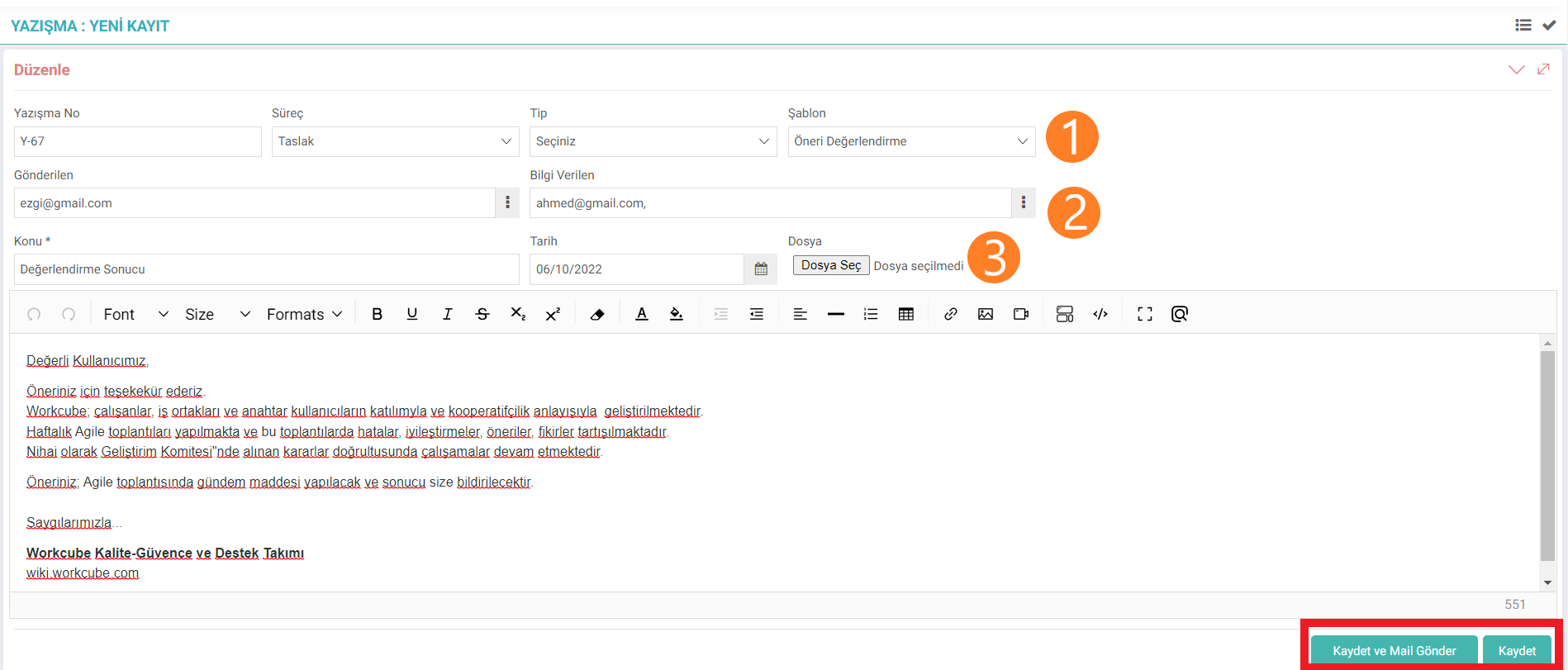The width and height of the screenshot is (1568, 670).
Task: Insert a table
Action: 906,314
